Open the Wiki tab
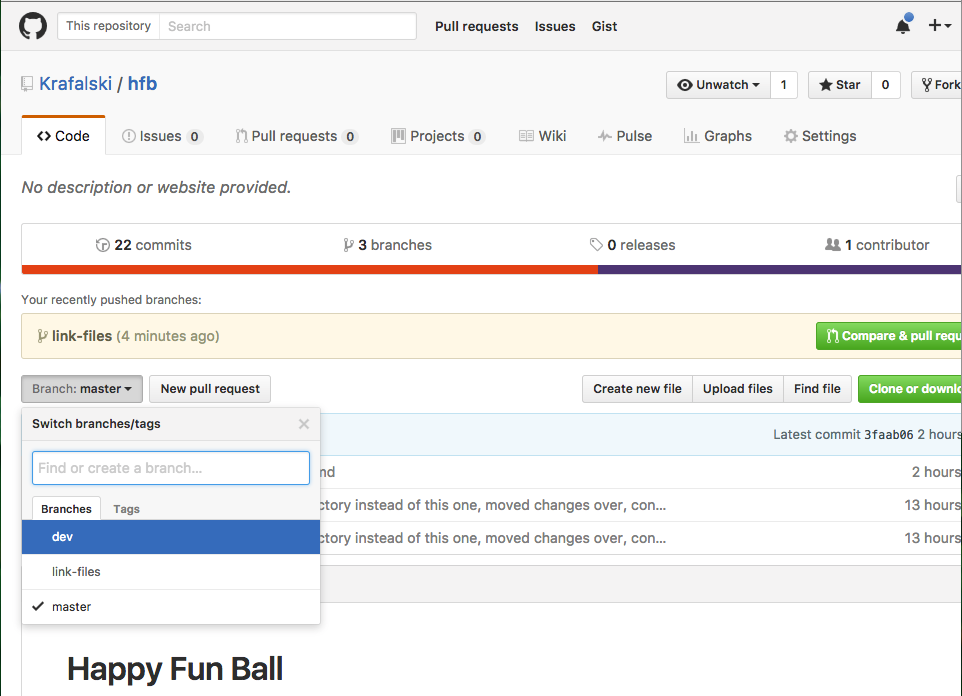This screenshot has width=962, height=696. [x=542, y=136]
